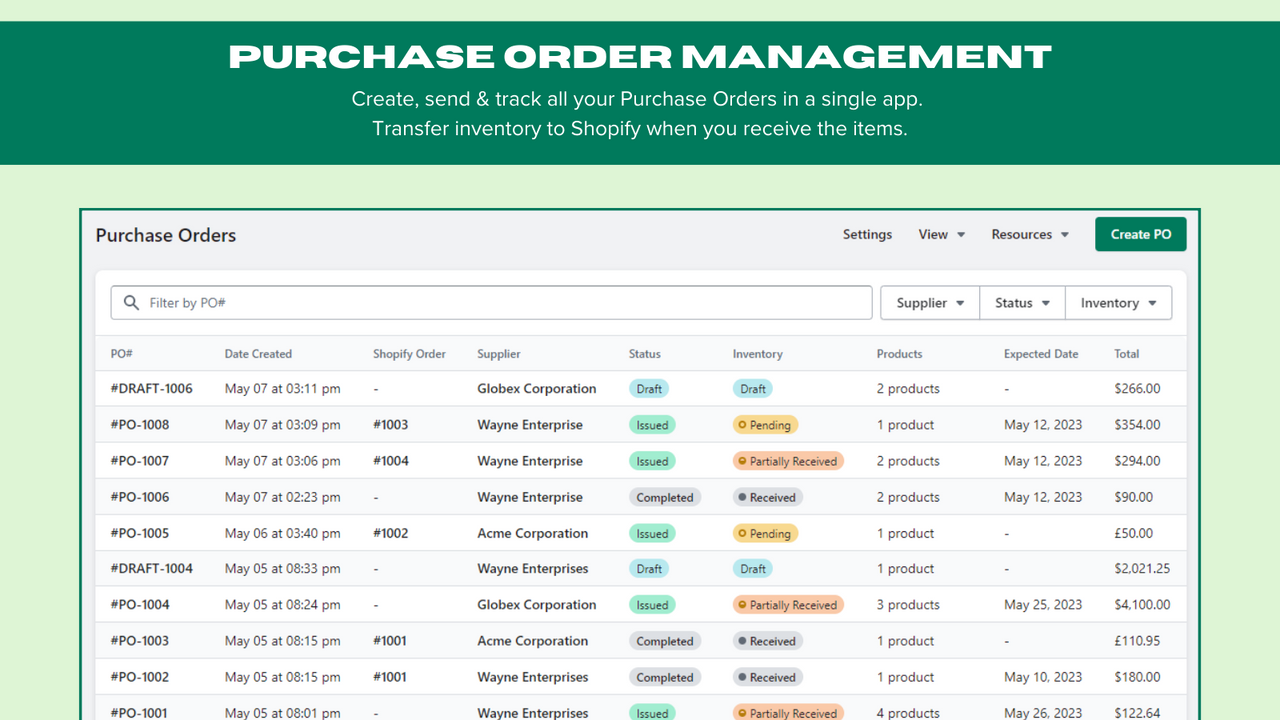Open the View menu
Image resolution: width=1280 pixels, height=720 pixels.
(x=941, y=234)
